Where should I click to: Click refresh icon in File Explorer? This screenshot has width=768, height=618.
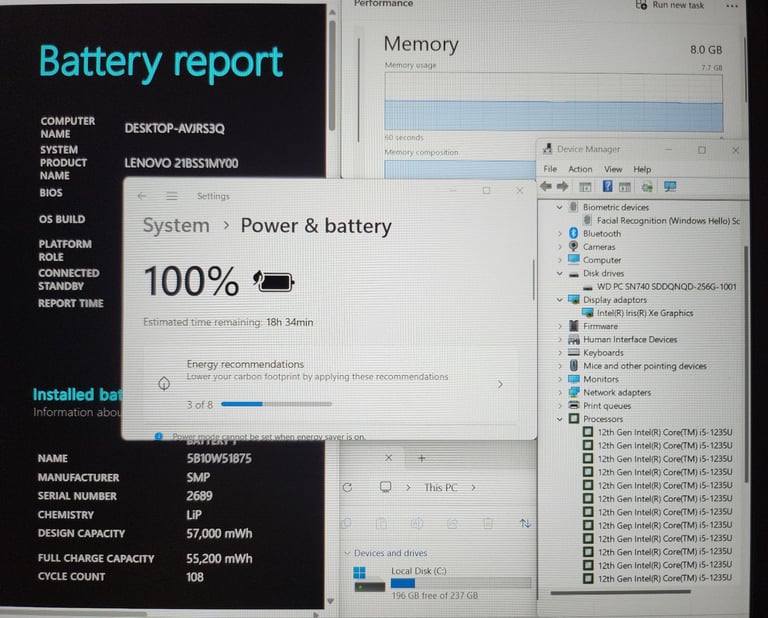tap(347, 487)
